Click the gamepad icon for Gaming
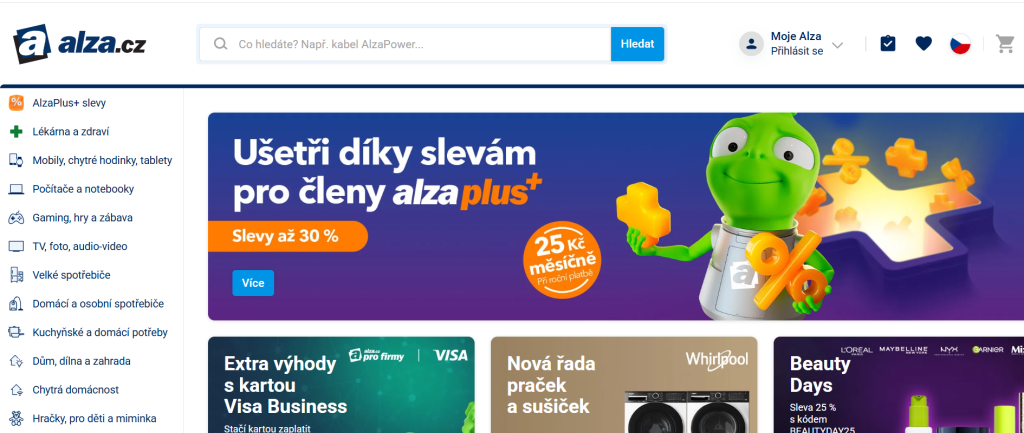 point(16,217)
